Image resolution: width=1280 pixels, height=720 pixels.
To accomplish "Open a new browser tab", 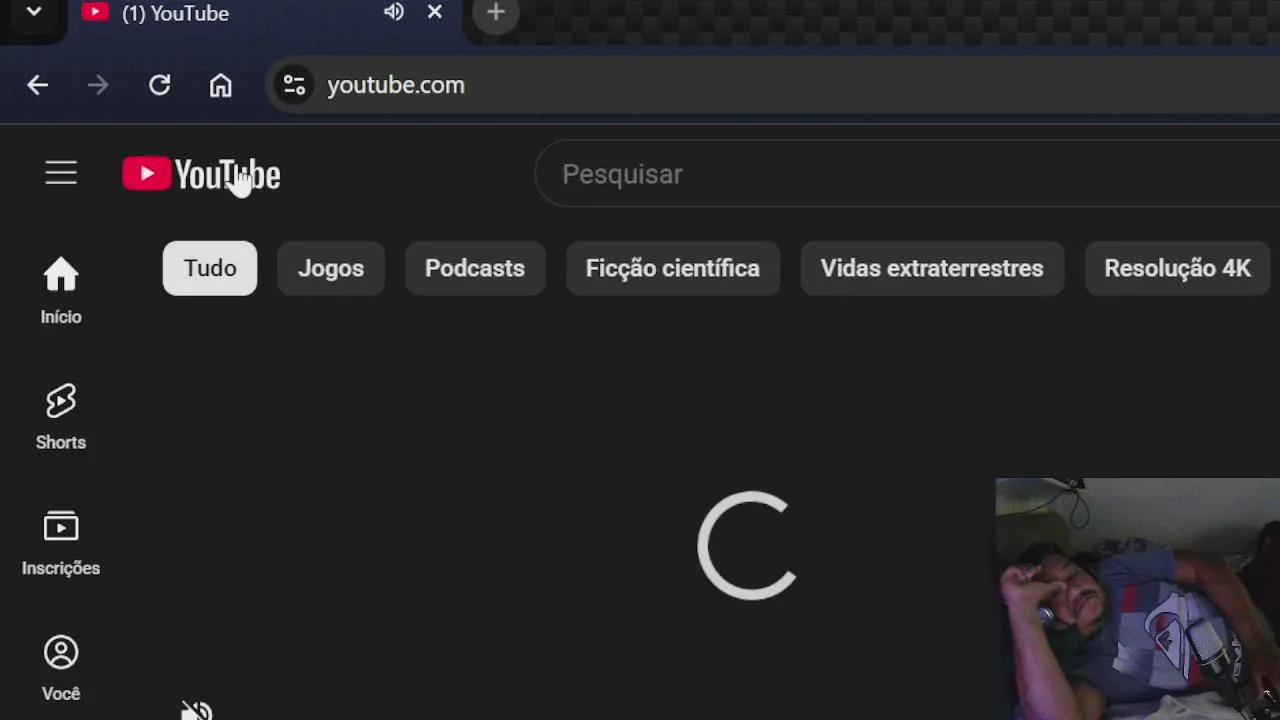I will (x=496, y=12).
